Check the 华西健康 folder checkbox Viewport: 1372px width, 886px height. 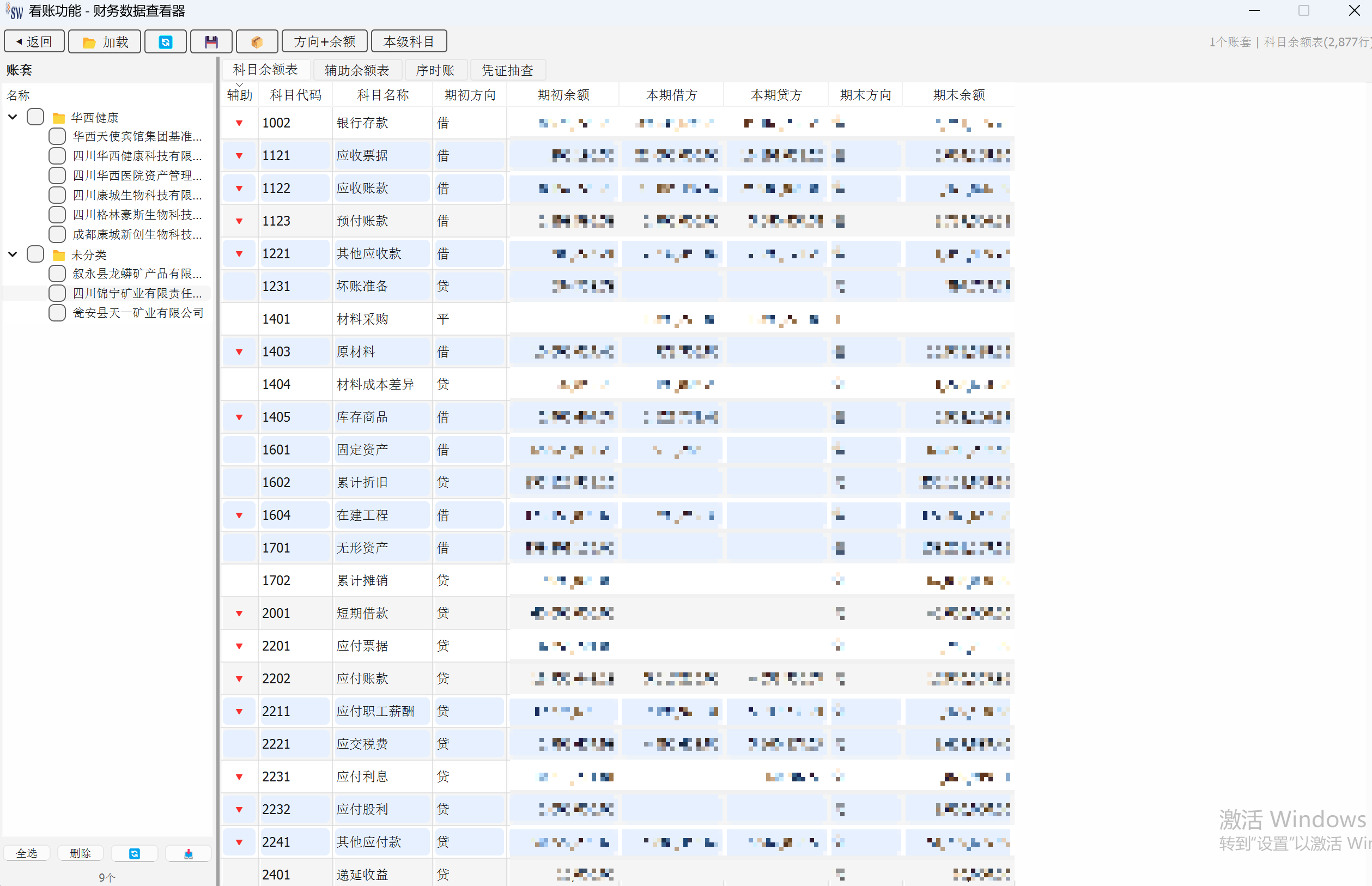click(35, 117)
